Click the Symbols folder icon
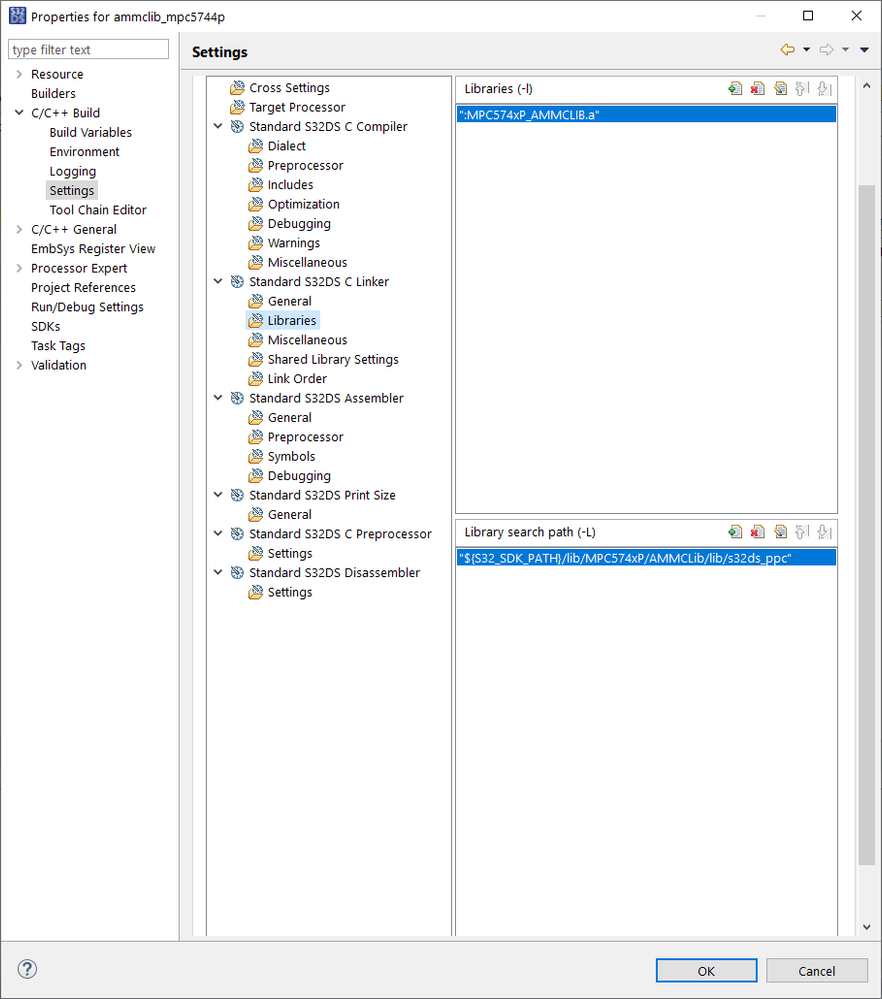The width and height of the screenshot is (882, 999). tap(256, 456)
